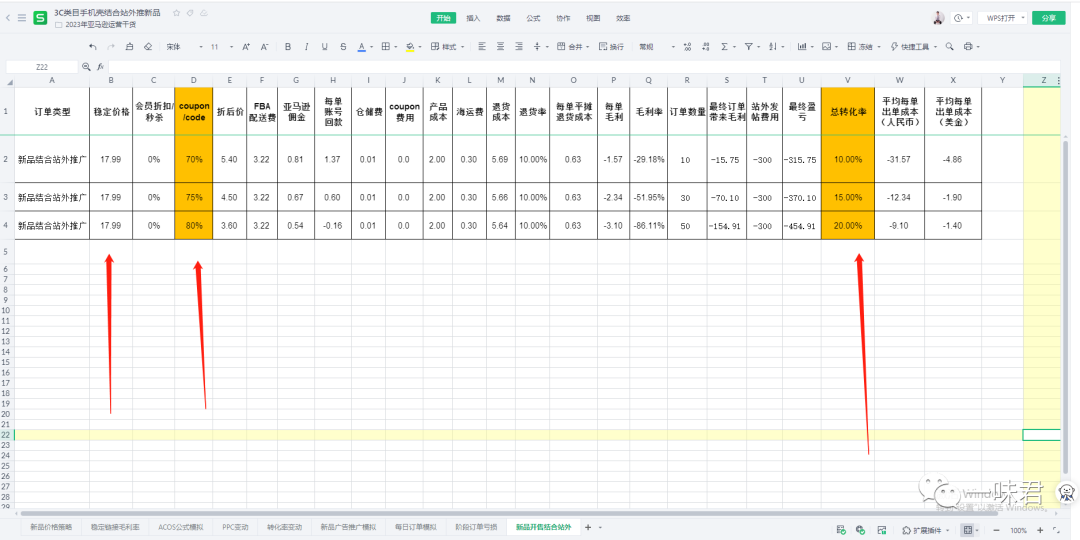Viewport: 1080px width, 540px height.
Task: Click the formula bar input field
Action: point(500,66)
